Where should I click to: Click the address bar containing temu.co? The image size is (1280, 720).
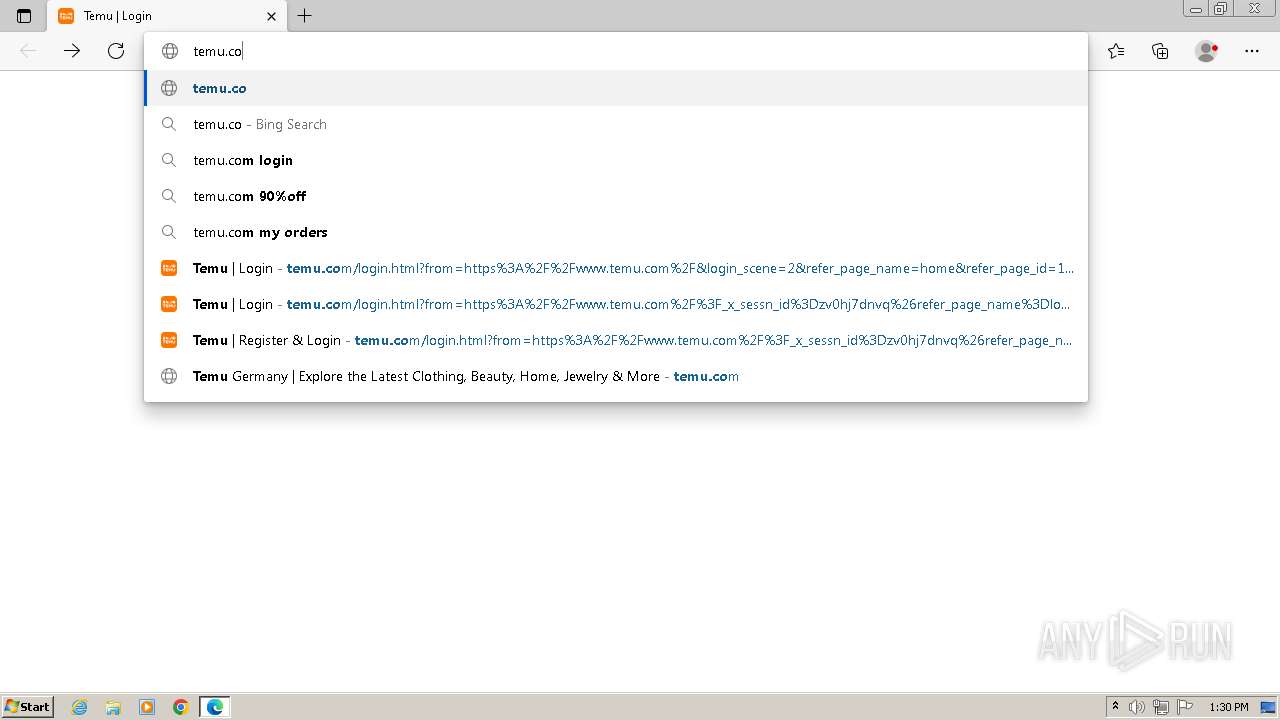[615, 51]
